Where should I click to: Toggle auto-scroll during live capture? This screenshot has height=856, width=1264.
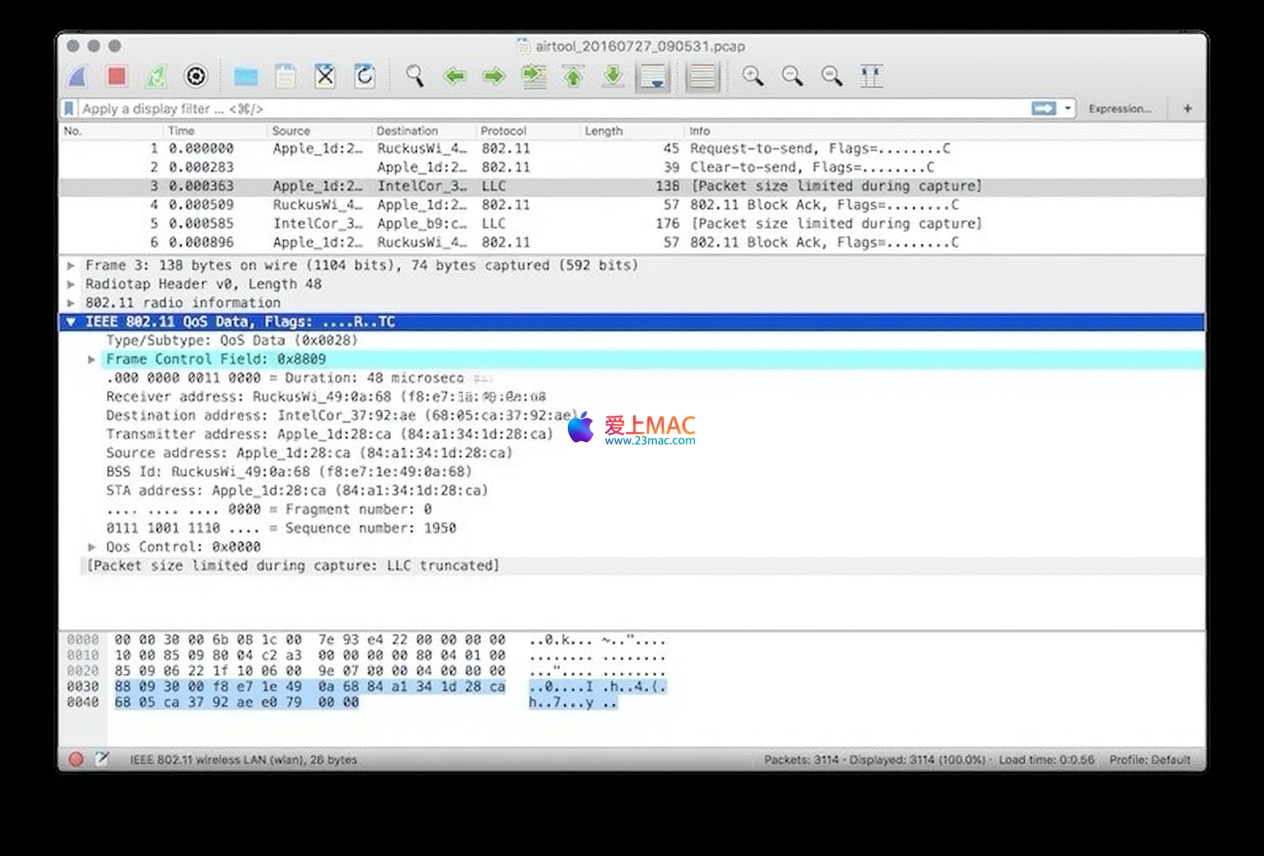[x=653, y=76]
